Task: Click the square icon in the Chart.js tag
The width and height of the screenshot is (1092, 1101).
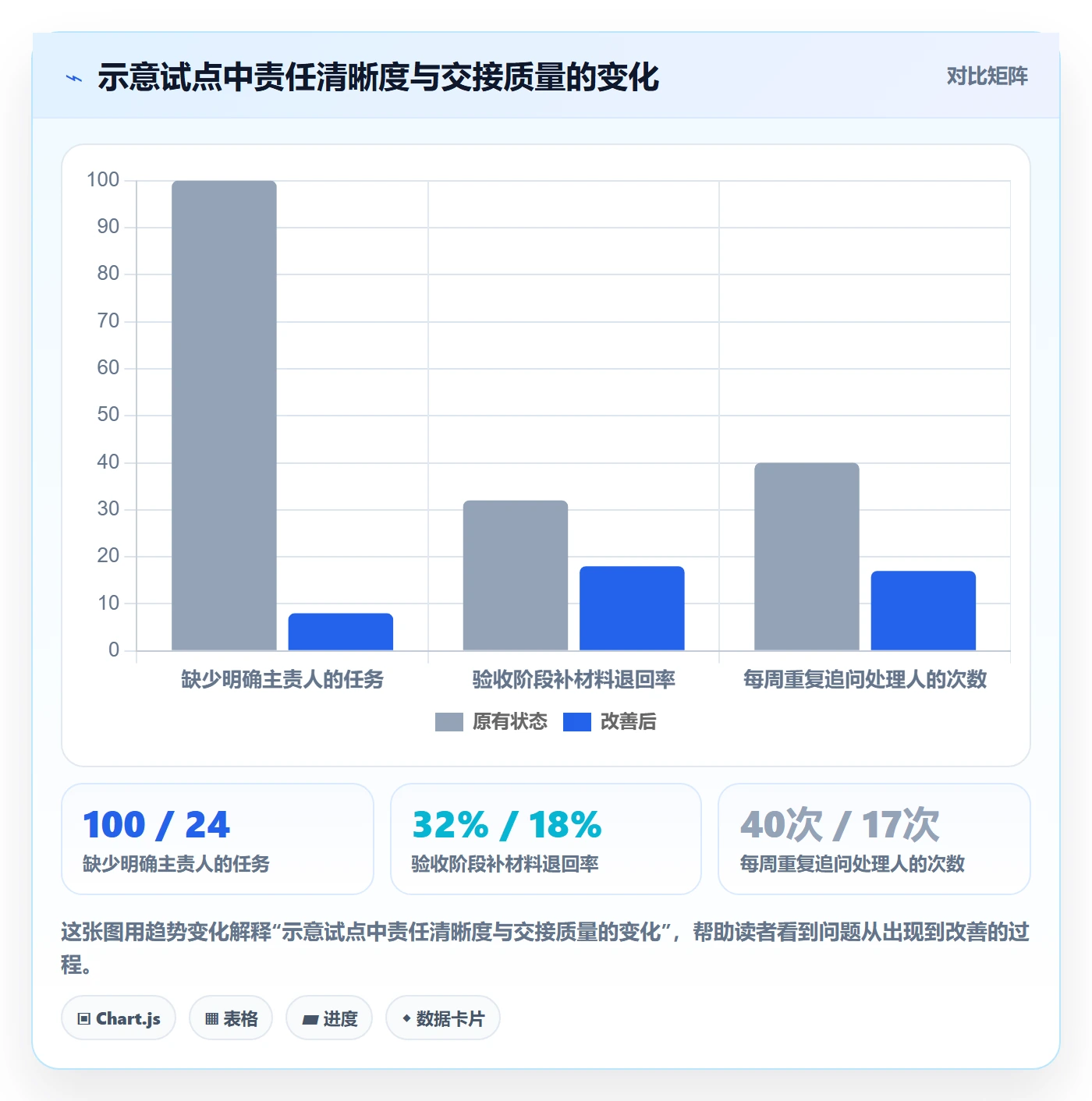Action: point(84,1018)
